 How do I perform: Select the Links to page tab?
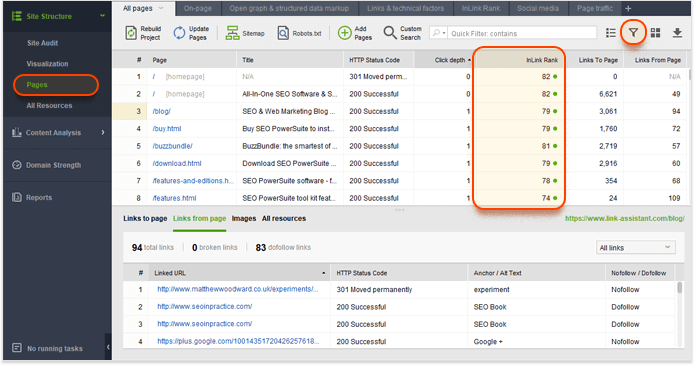click(145, 219)
